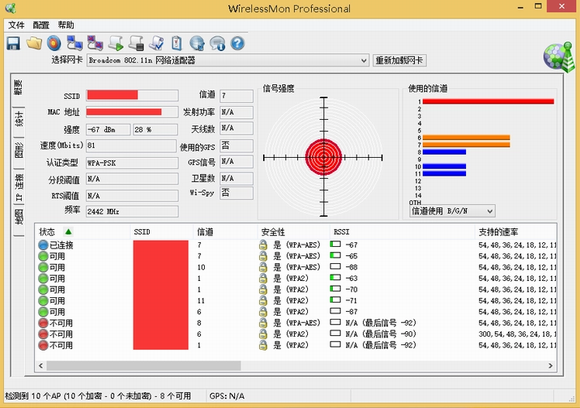The height and width of the screenshot is (408, 580).
Task: Open the 帮助 menu
Action: (66, 25)
